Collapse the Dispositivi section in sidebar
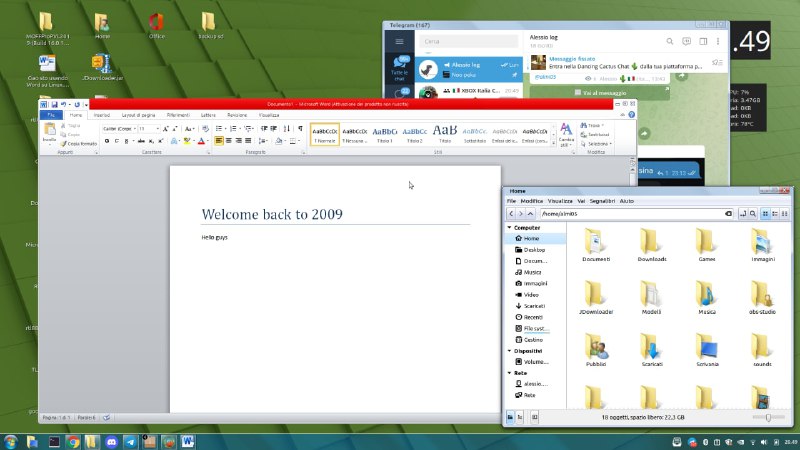 510,352
